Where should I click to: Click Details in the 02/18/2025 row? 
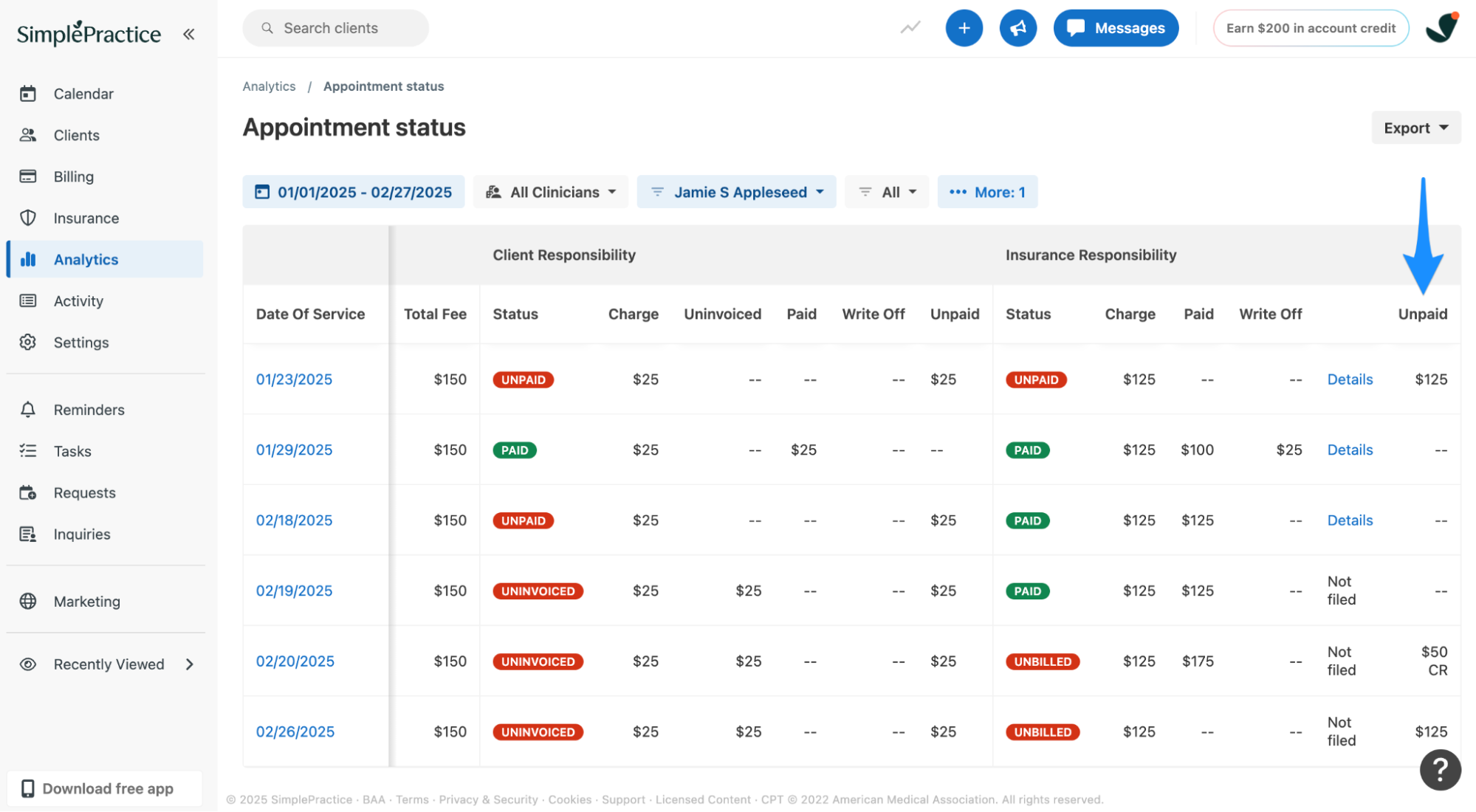[x=1350, y=520]
